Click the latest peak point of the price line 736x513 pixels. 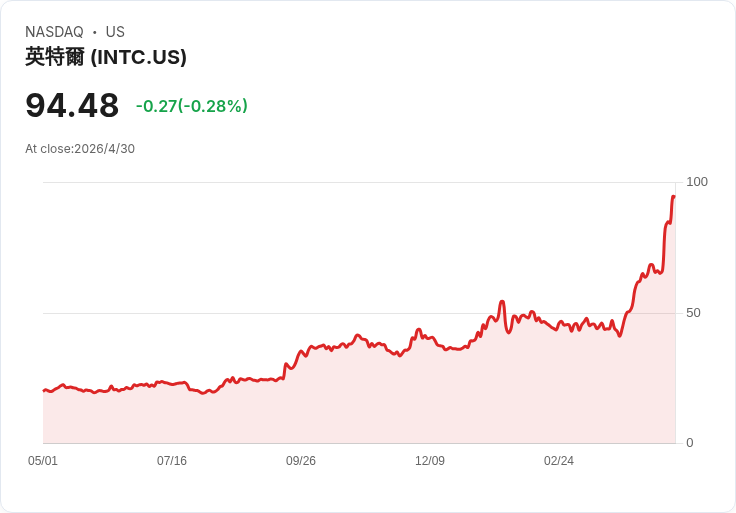(674, 197)
